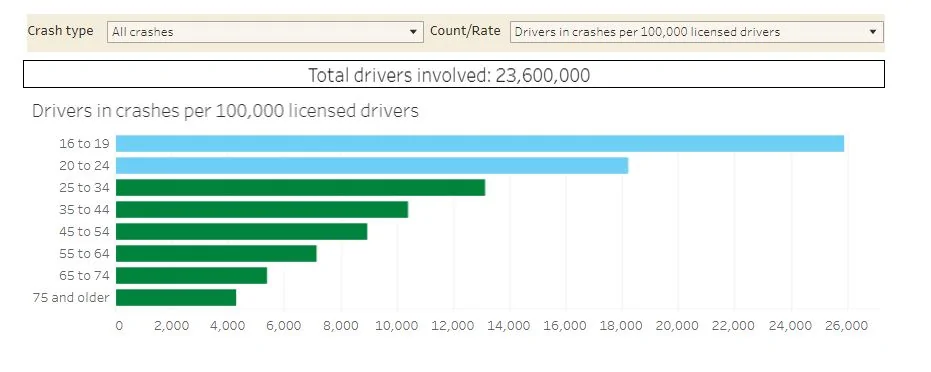This screenshot has width=931, height=372.
Task: Click the 26,000 x-axis tick label
Action: point(847,326)
